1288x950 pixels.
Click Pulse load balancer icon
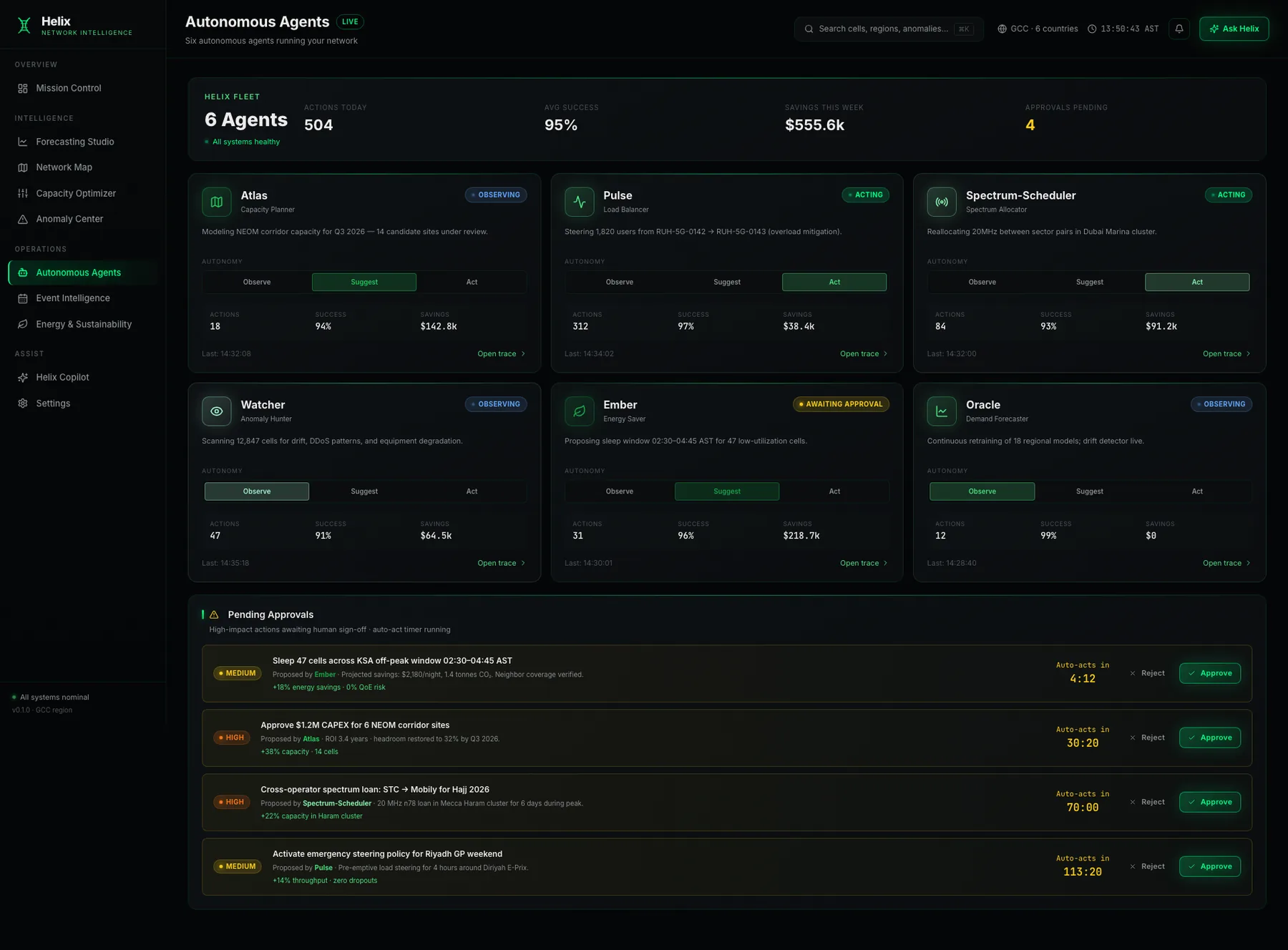(x=579, y=202)
